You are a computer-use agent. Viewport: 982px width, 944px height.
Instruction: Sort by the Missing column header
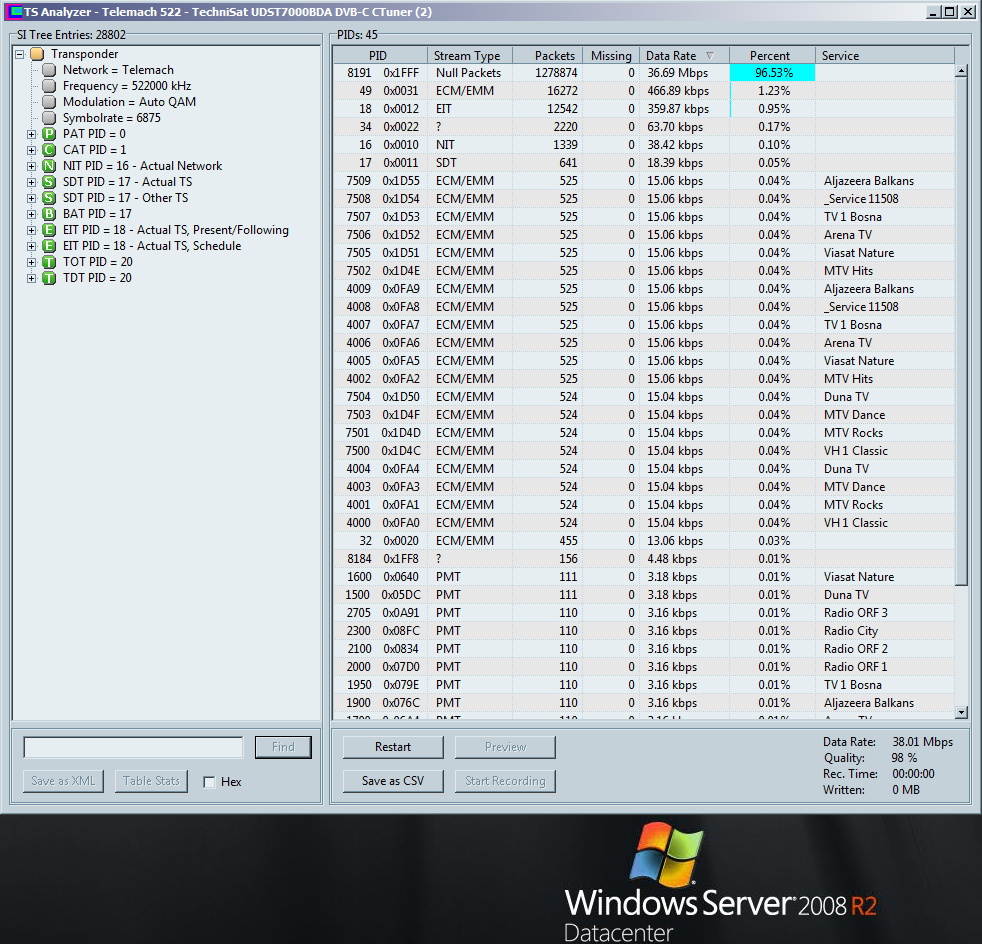click(611, 56)
